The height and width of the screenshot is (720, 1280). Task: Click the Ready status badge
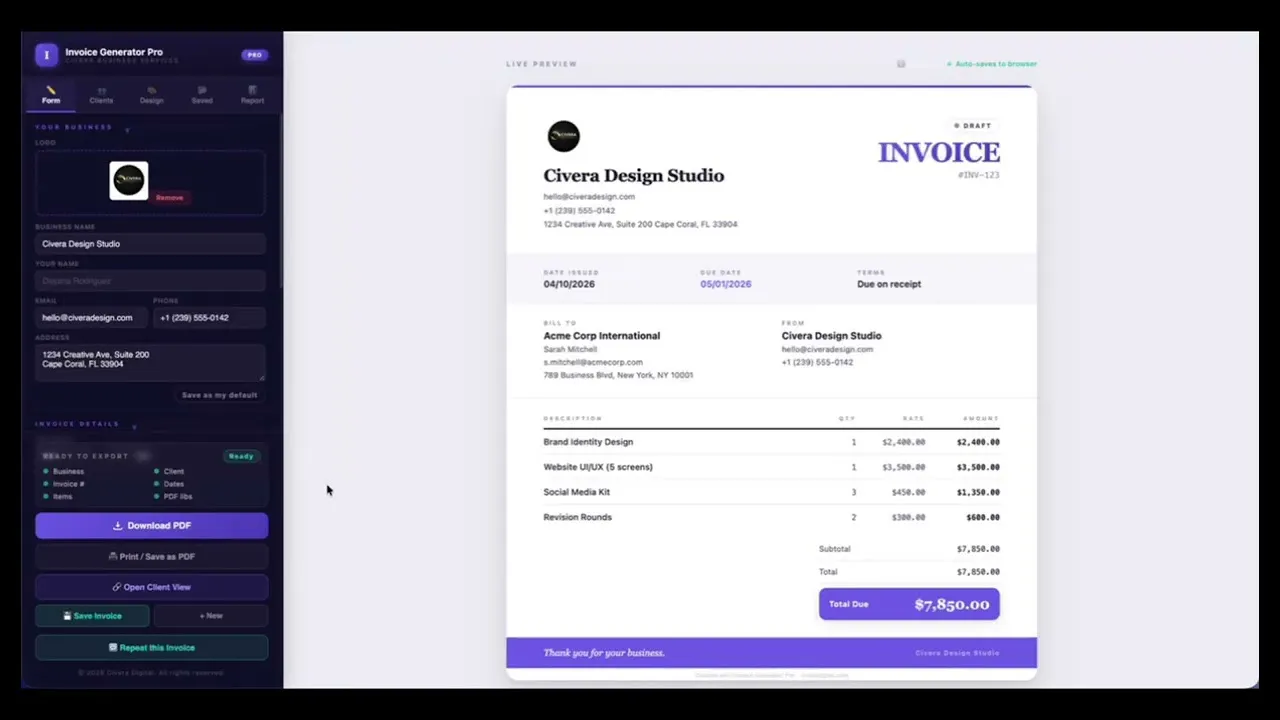241,456
